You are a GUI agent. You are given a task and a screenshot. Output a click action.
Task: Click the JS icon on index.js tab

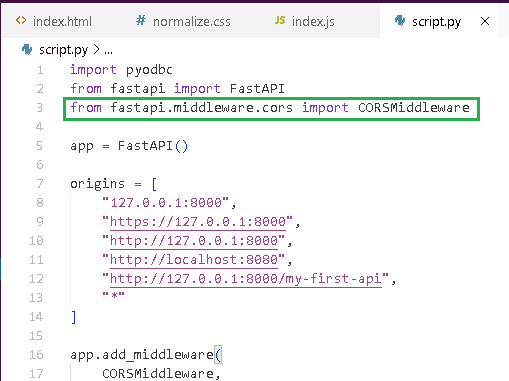click(x=280, y=21)
